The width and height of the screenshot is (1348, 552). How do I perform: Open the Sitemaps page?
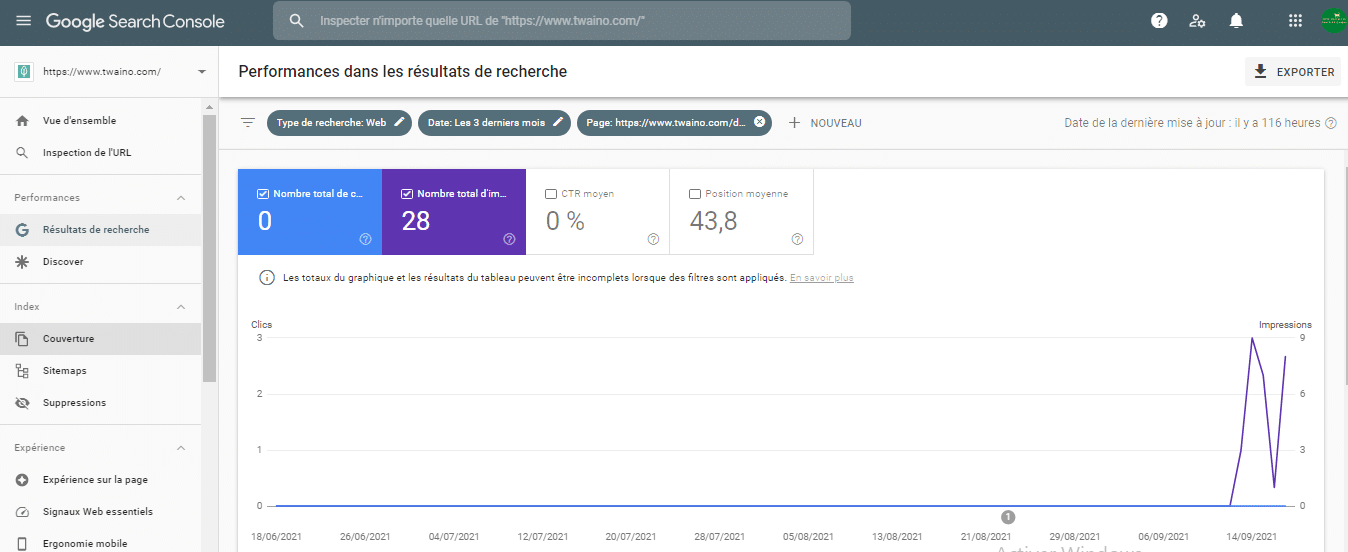click(100, 371)
